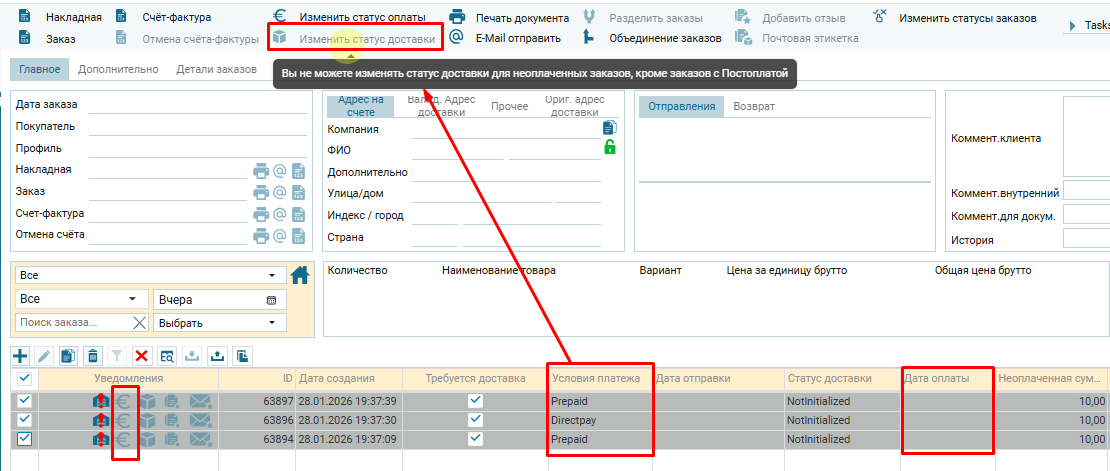
Task: Click Изменить статус оплаты button
Action: coord(349,17)
